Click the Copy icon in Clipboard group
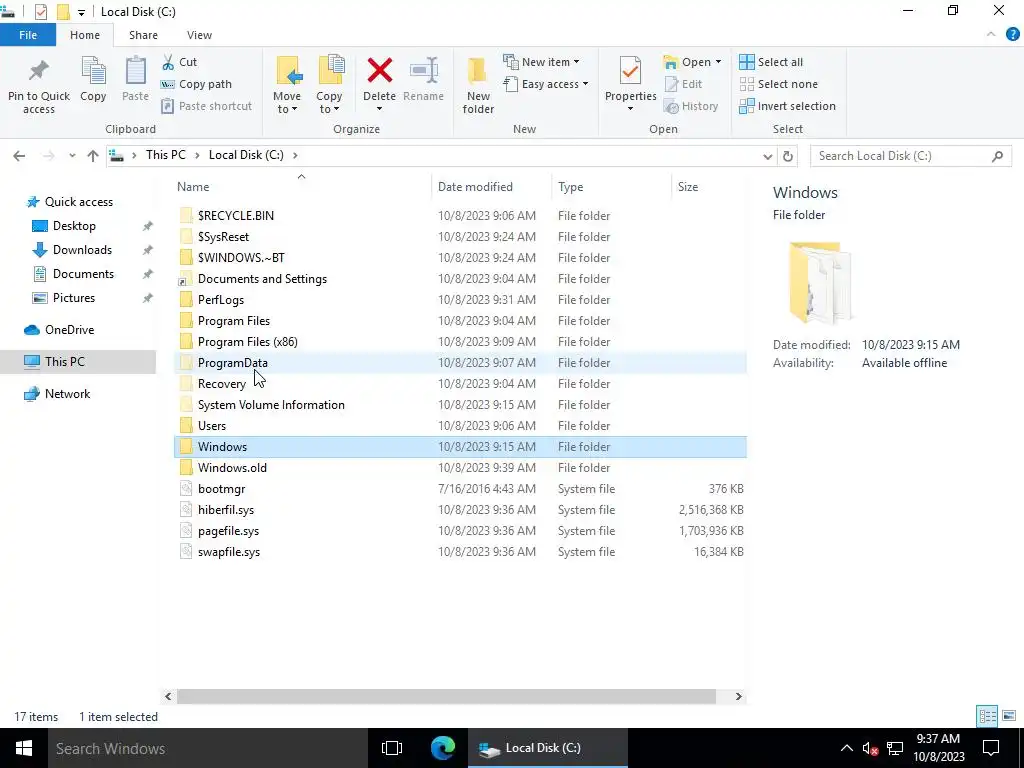1024x768 pixels. (x=93, y=71)
